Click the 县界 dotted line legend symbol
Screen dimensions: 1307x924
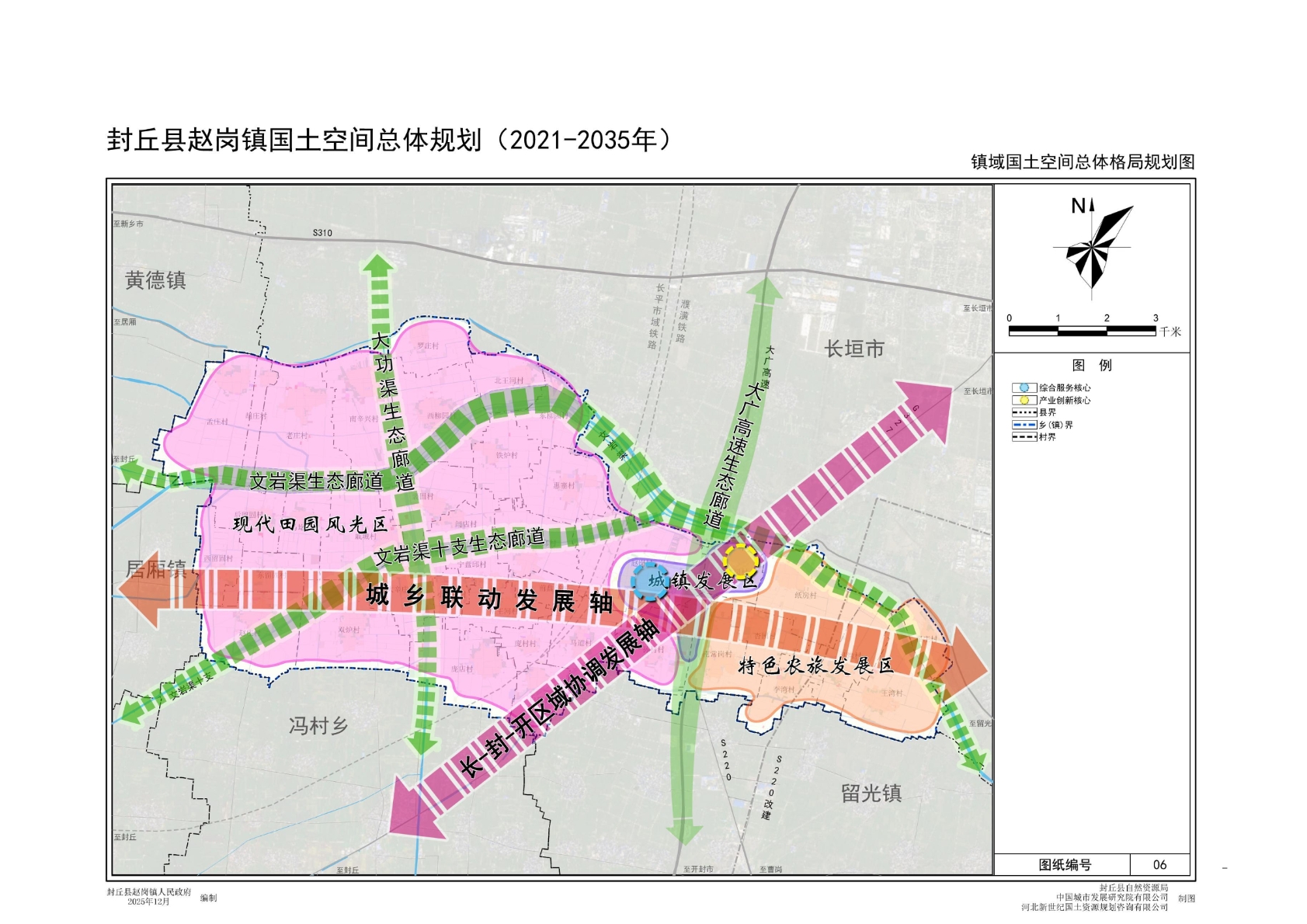(1024, 412)
